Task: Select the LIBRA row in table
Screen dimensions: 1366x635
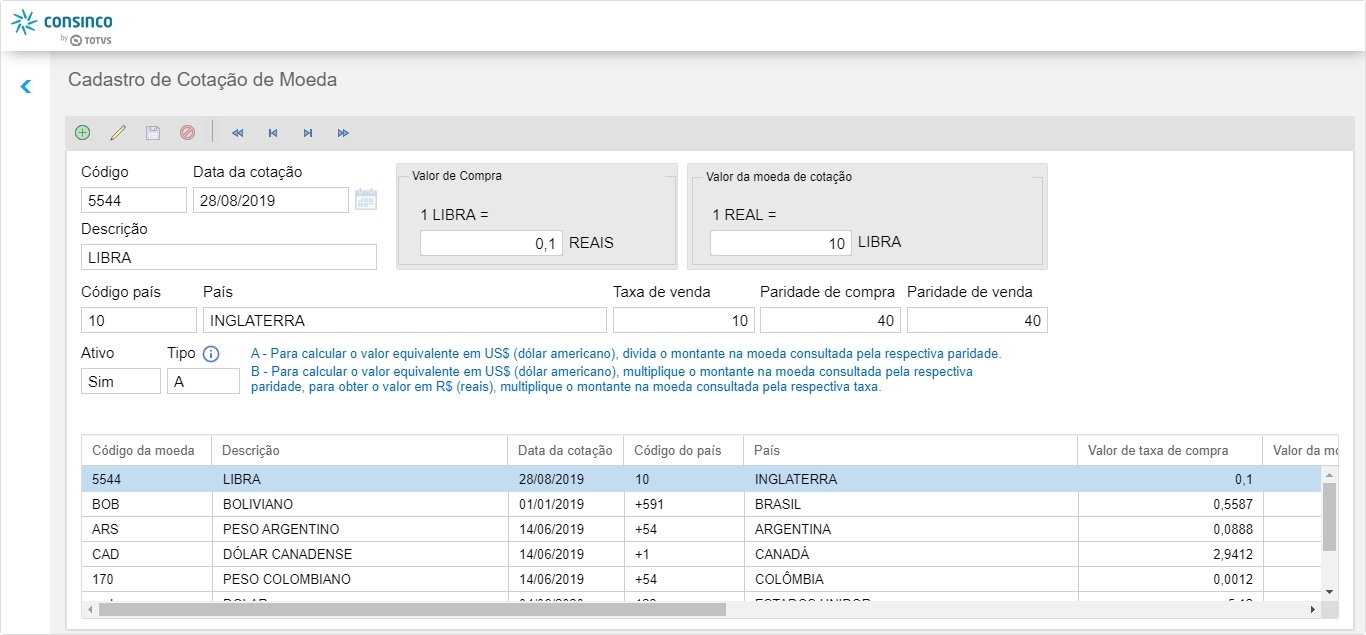Action: 701,479
